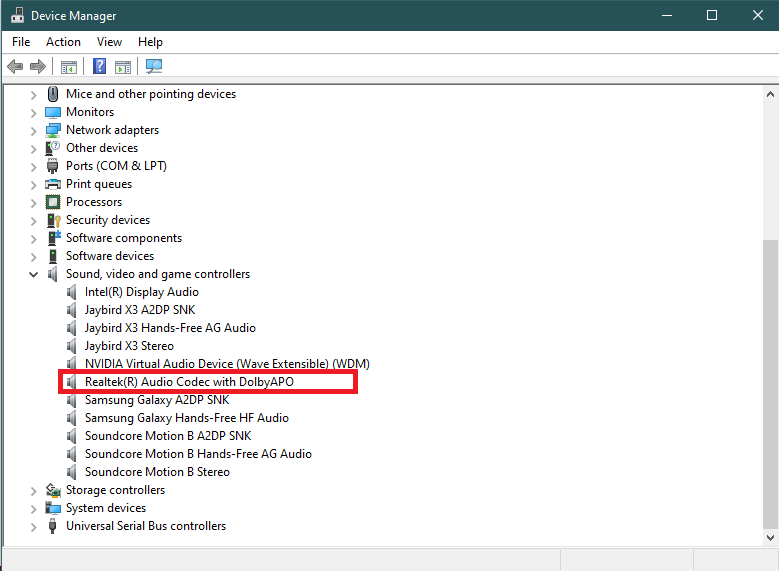Viewport: 779px width, 571px height.
Task: Select Soundcore Motion B Stereo device
Action: tap(157, 472)
